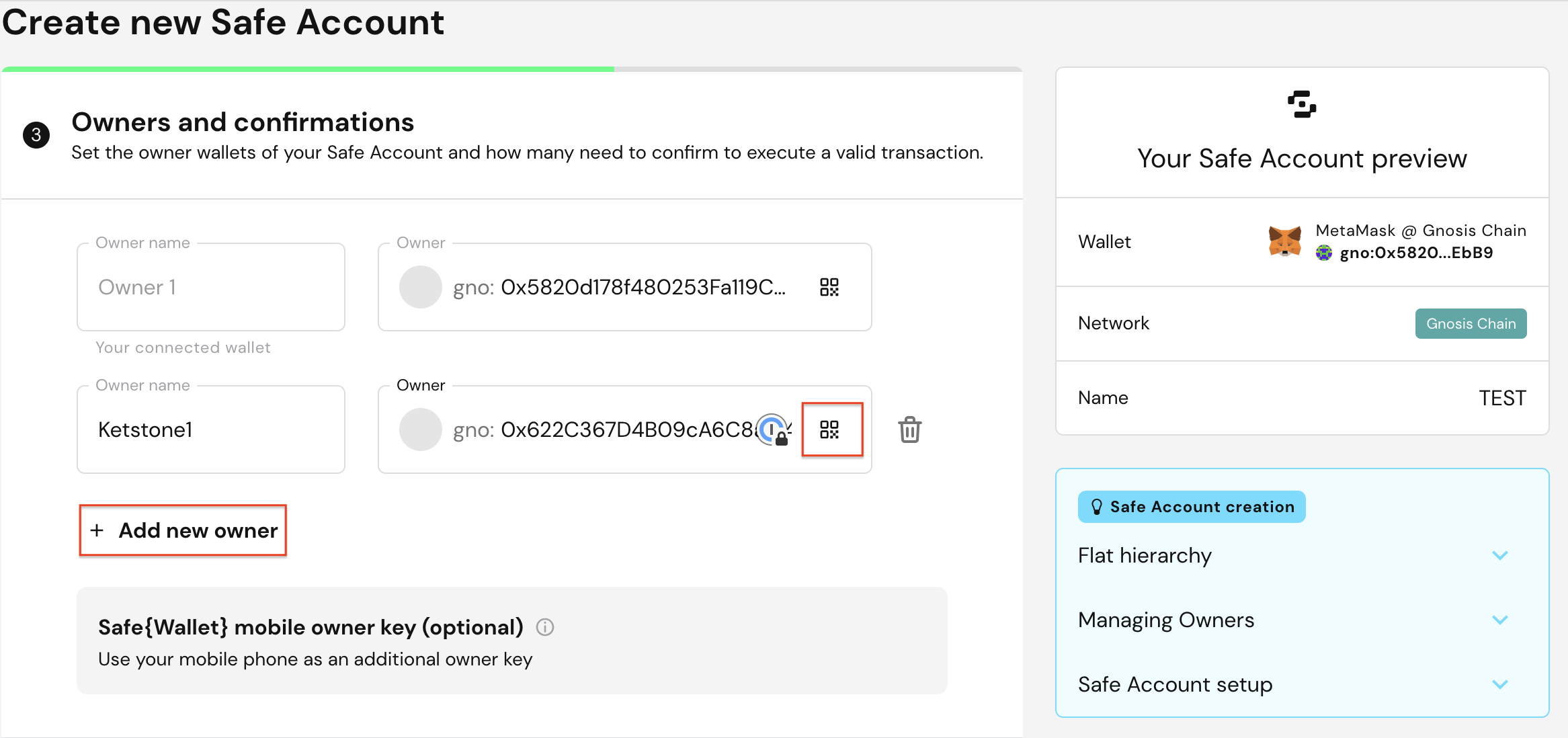The height and width of the screenshot is (738, 1568).
Task: Expand the Safe Account setup section
Action: (x=1499, y=685)
